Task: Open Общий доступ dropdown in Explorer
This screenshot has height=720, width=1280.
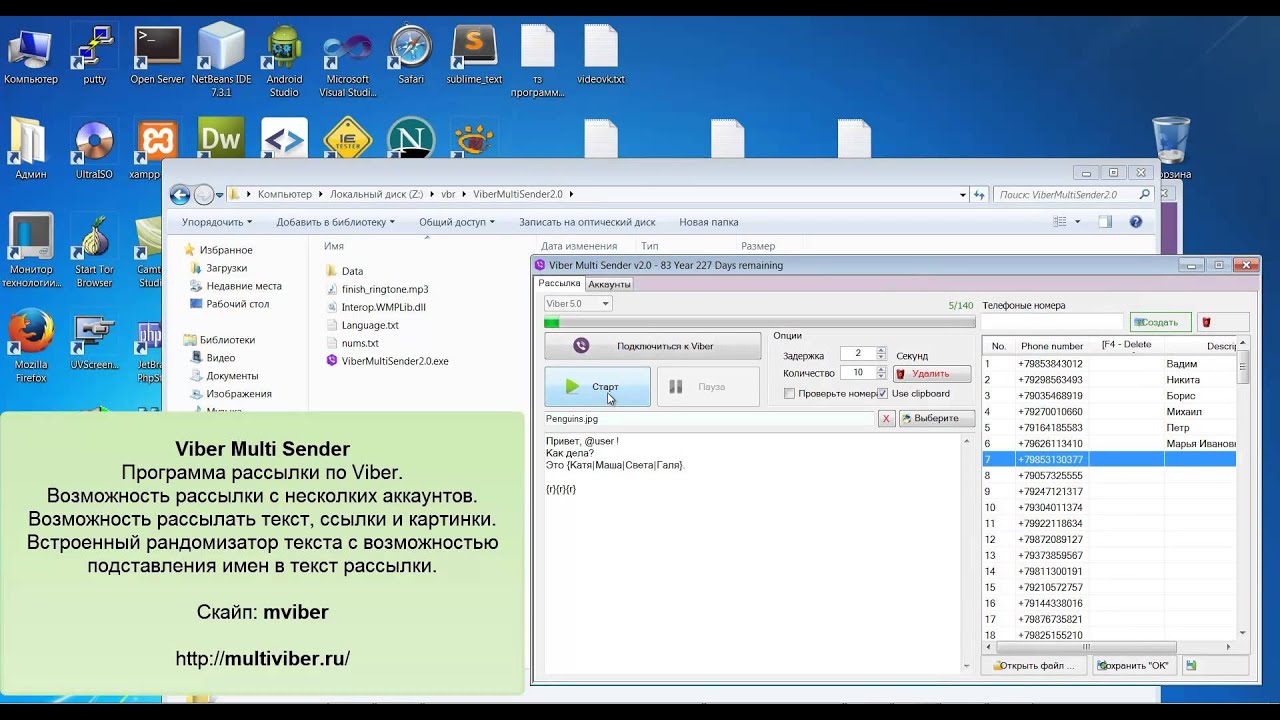Action: tap(456, 222)
